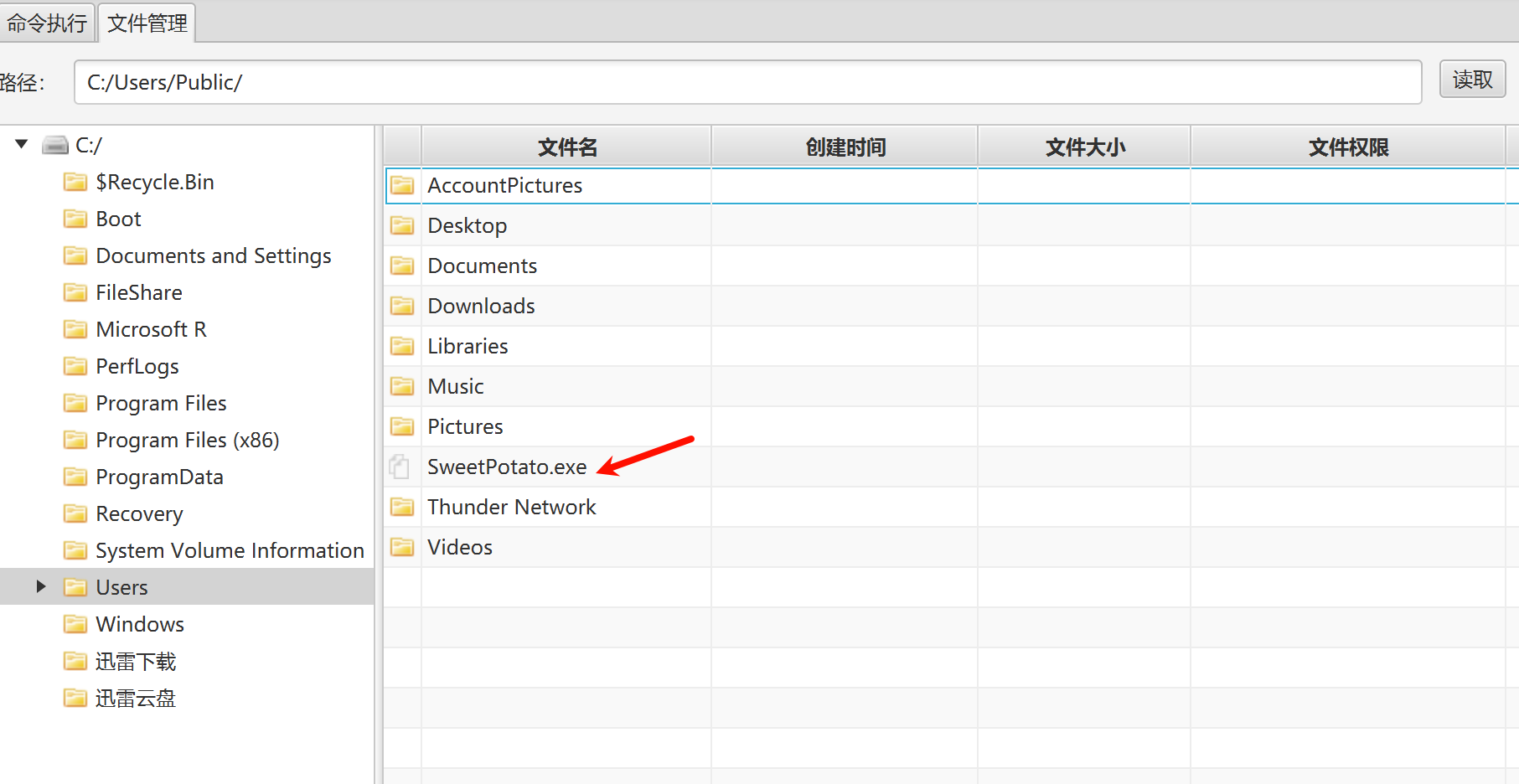Click the SweetPotato.exe file icon
1519x784 pixels.
[x=400, y=467]
